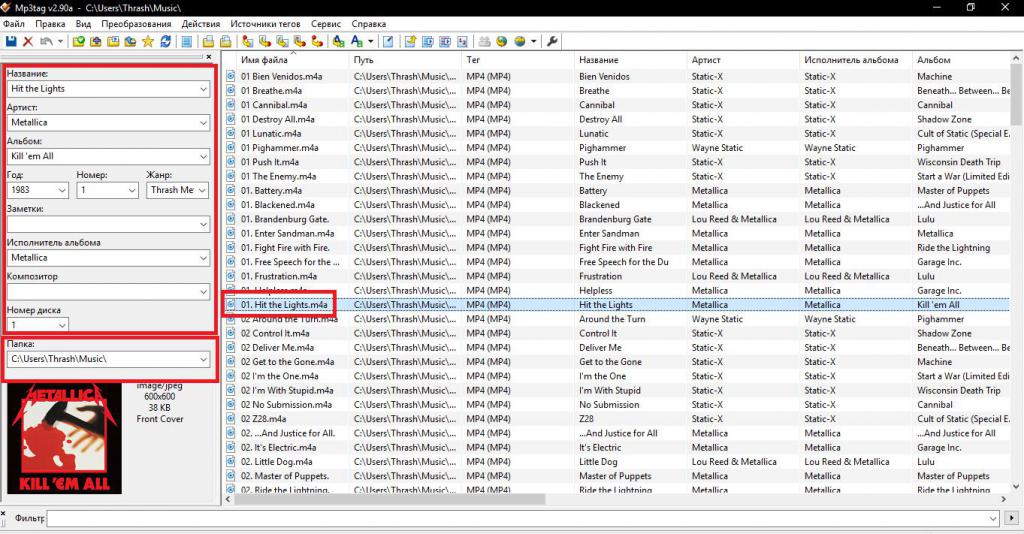Sort by the 'Артист' column header
This screenshot has height=534, width=1024.
click(743, 59)
